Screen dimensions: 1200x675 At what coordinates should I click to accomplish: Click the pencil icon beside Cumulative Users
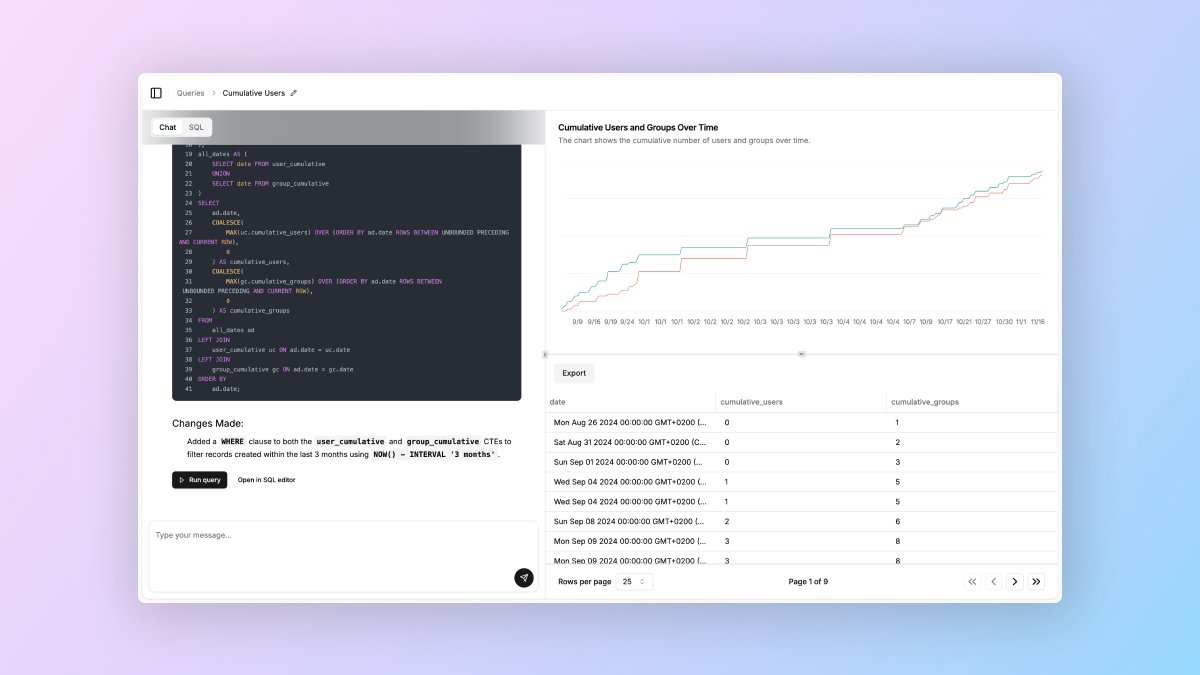pyautogui.click(x=293, y=93)
